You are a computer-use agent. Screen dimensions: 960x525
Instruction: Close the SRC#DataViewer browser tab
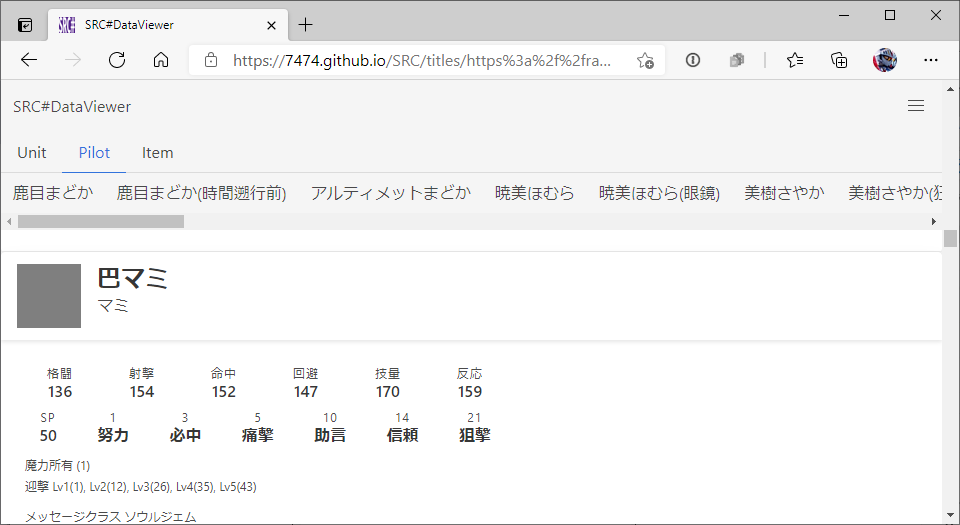tap(271, 25)
